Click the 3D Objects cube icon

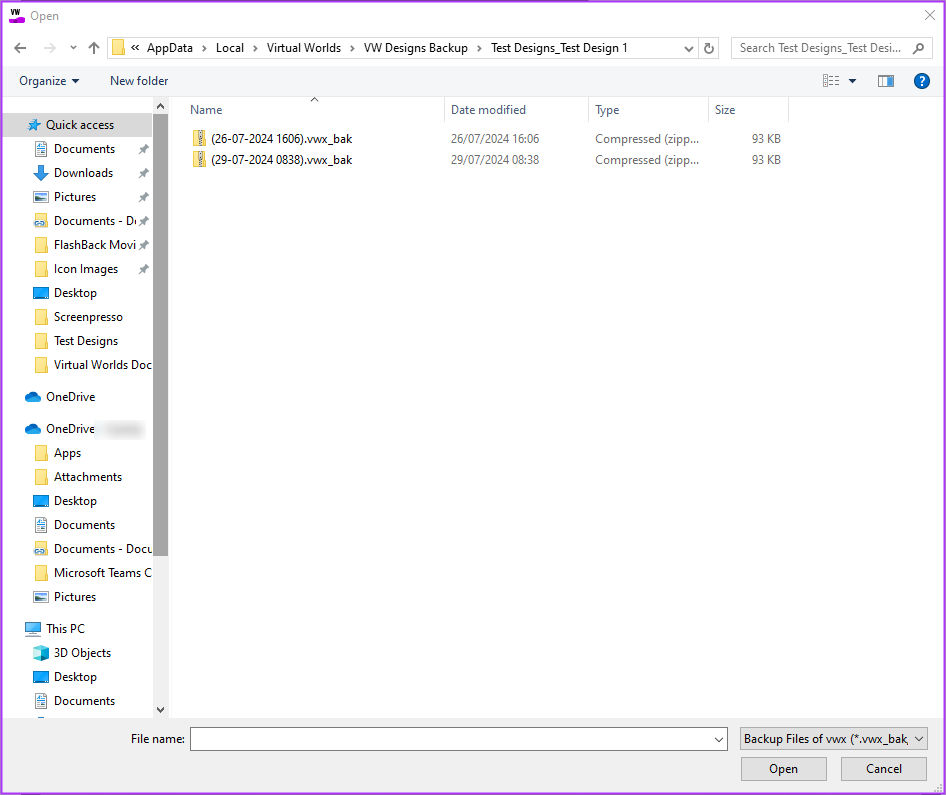(x=41, y=653)
